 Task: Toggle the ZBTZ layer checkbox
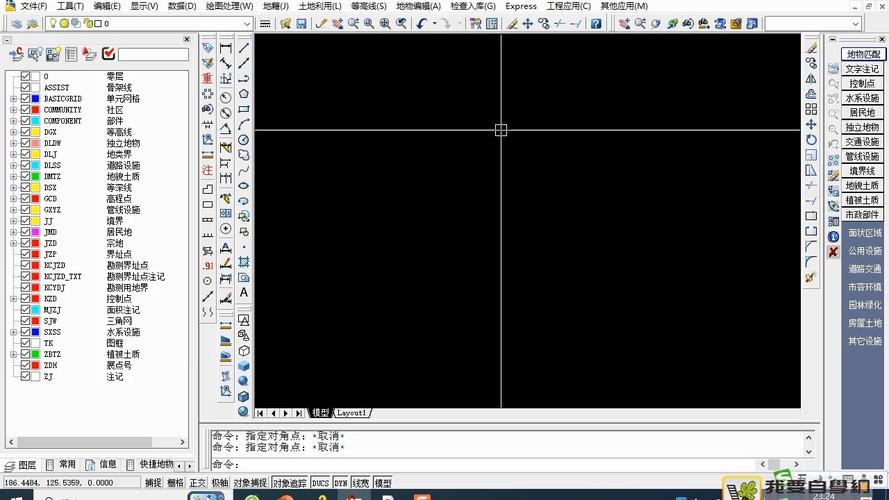pos(25,354)
